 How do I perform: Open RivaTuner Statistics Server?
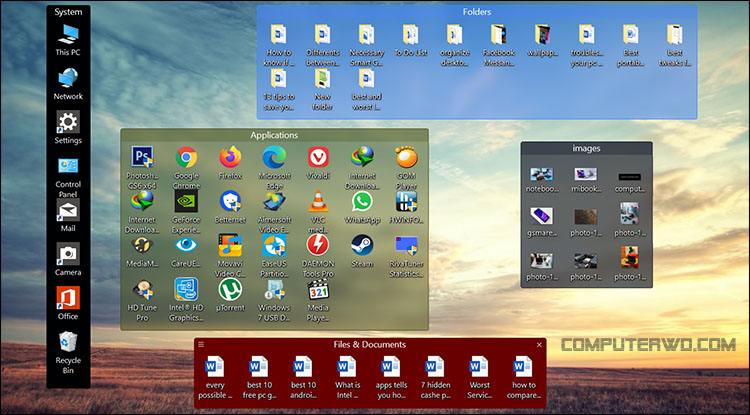click(x=406, y=245)
